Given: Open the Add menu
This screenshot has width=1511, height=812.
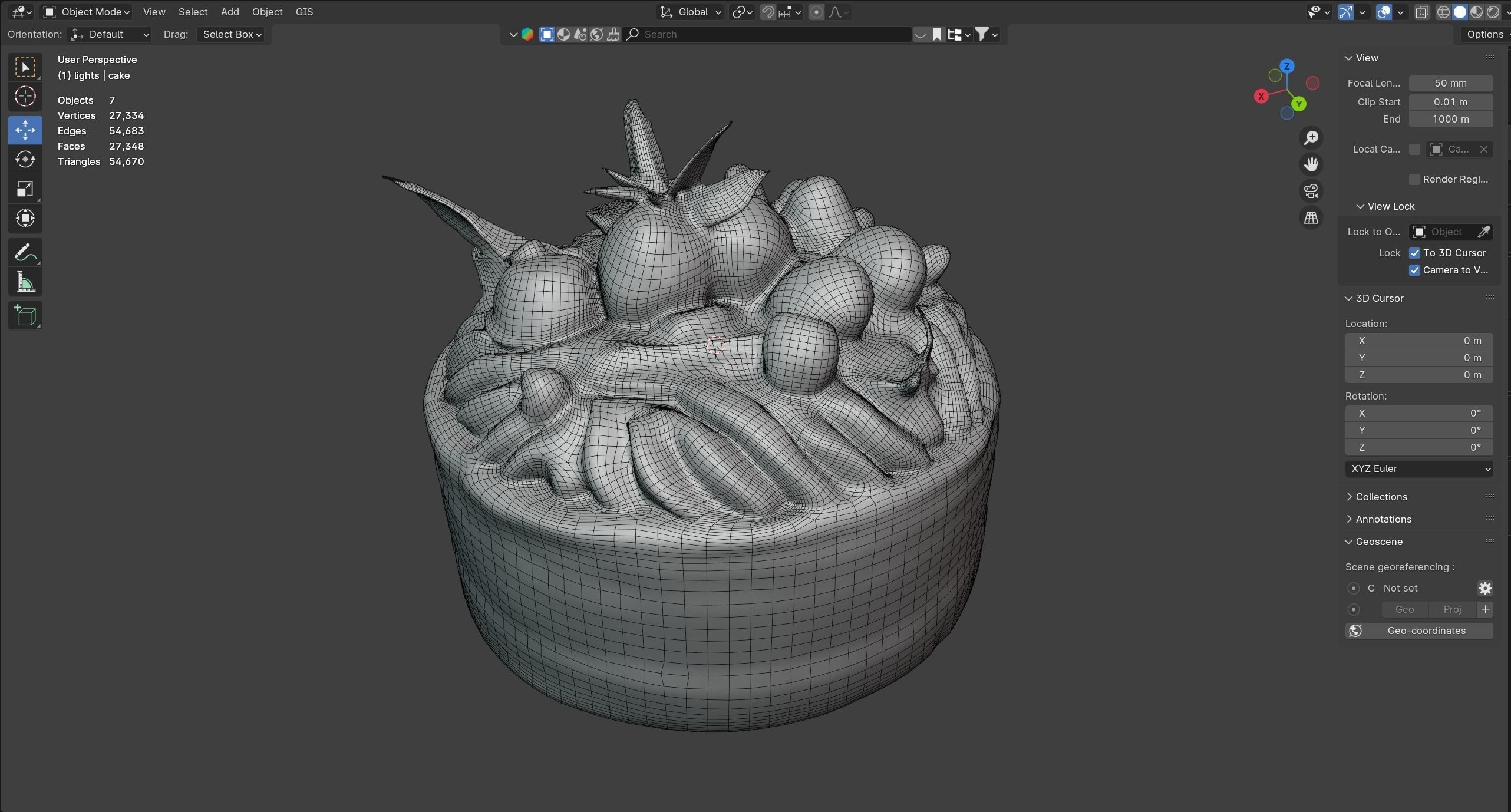Looking at the screenshot, I should 230,12.
